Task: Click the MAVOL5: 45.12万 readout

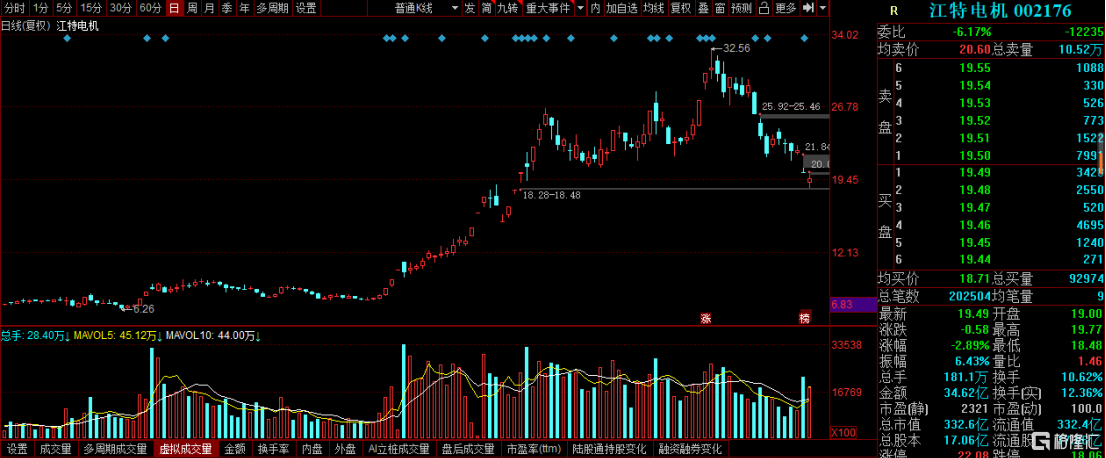Action: 117,335
